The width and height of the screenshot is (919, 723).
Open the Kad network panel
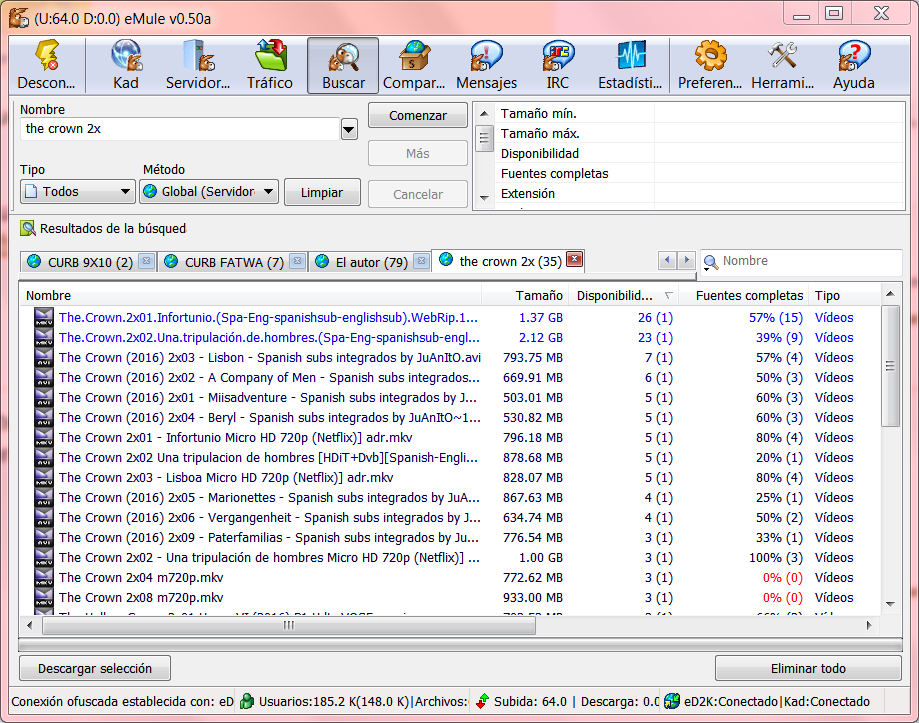(126, 65)
